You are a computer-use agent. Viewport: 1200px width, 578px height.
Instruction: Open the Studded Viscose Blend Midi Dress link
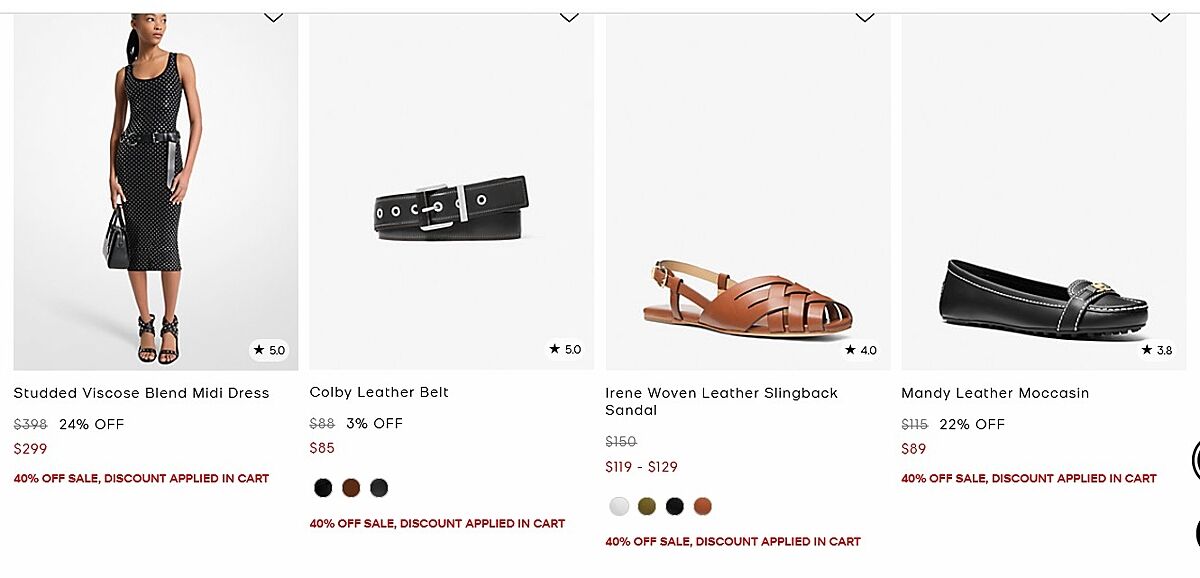point(141,393)
